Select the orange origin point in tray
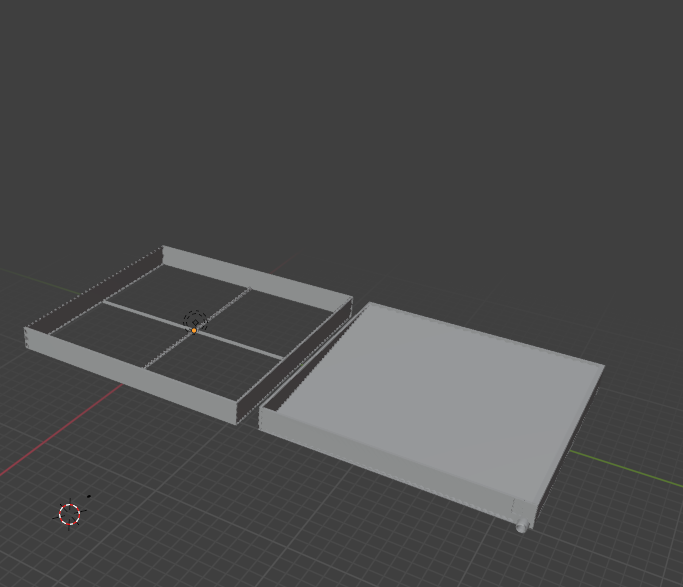683x587 pixels. (x=194, y=331)
